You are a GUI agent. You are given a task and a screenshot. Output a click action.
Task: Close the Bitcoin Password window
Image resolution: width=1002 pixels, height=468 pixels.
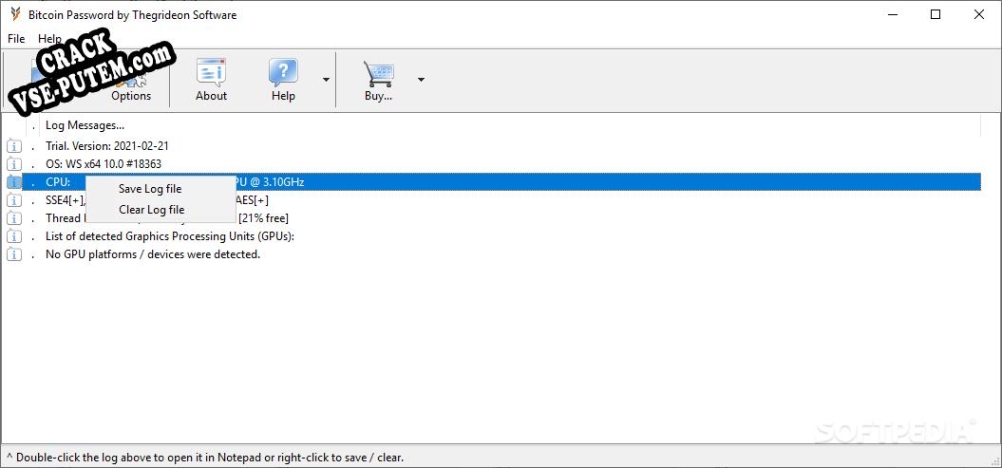(979, 14)
